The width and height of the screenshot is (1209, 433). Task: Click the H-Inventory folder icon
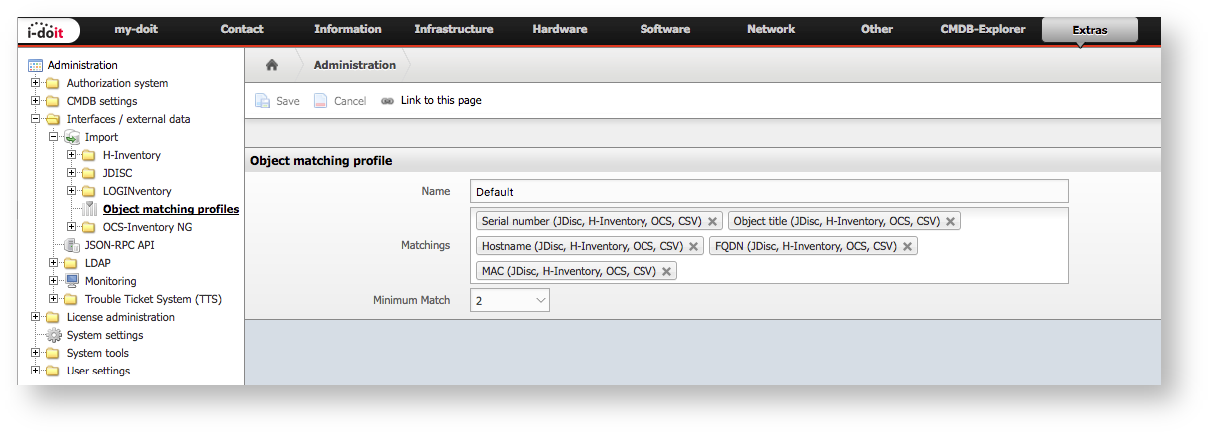point(89,155)
